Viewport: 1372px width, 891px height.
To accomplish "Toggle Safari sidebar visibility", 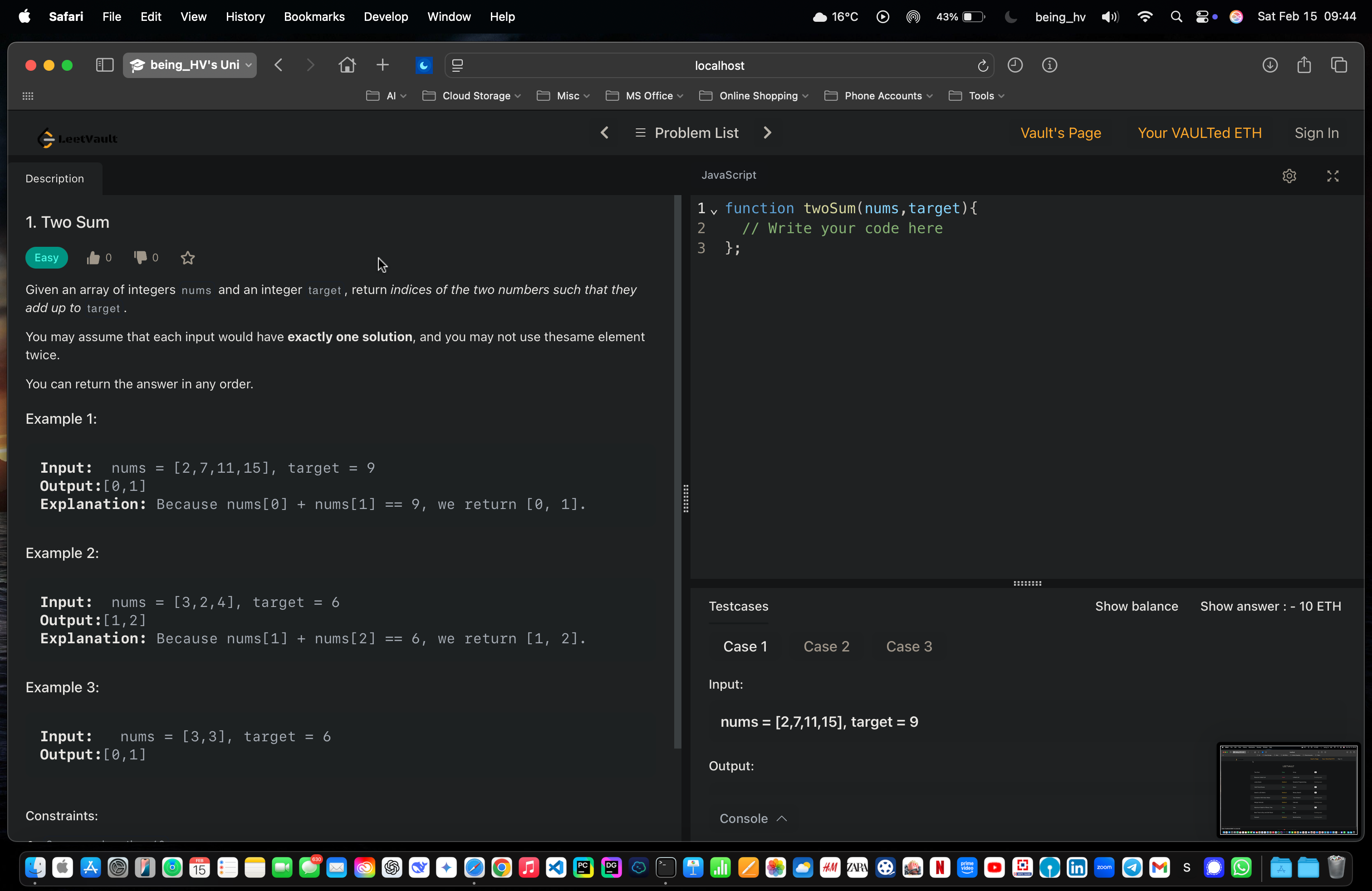I will pos(104,65).
